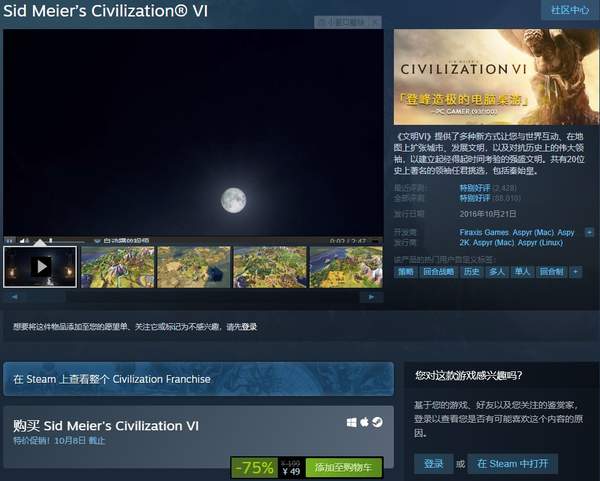Click the 请先登录 sign-in link

[x=241, y=327]
